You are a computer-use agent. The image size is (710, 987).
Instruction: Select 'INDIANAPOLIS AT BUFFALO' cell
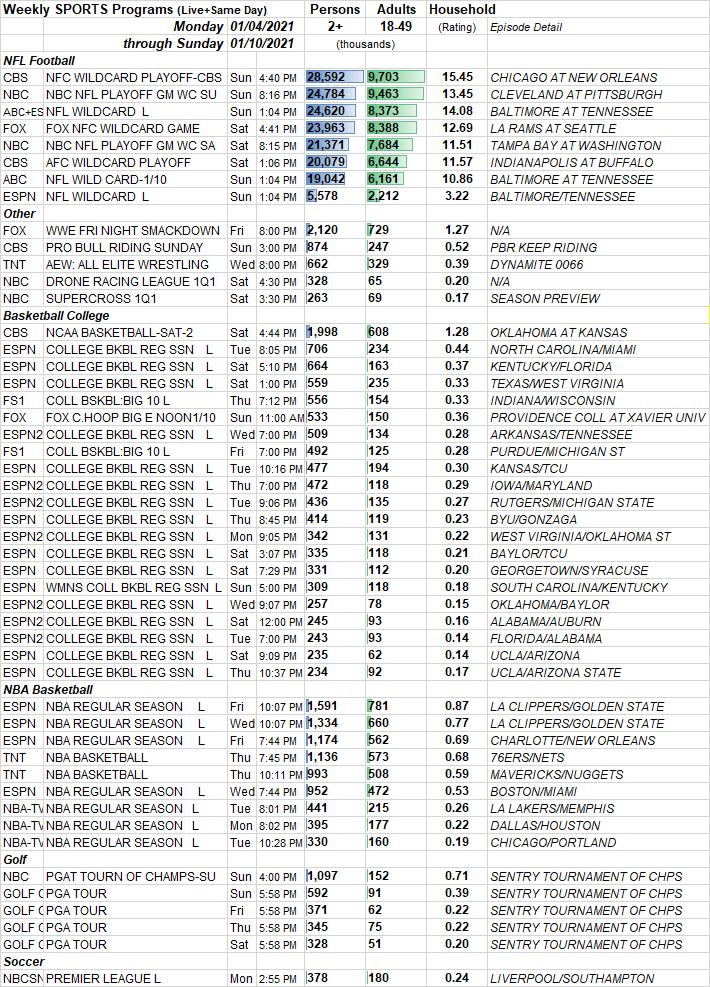(x=572, y=162)
